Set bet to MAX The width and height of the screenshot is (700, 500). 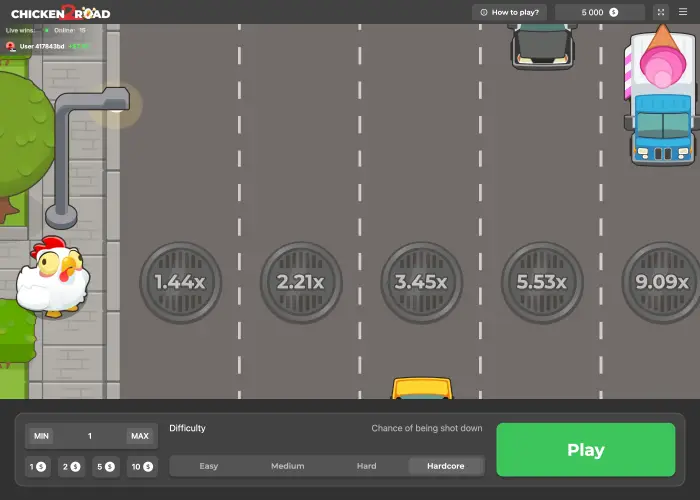point(140,436)
